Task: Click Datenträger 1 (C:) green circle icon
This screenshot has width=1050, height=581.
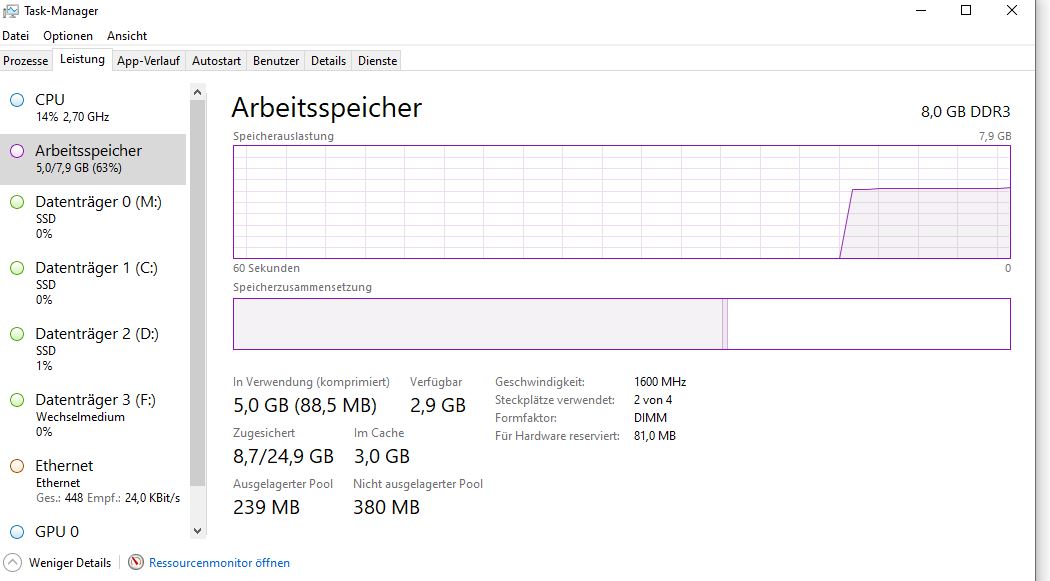Action: 16,268
